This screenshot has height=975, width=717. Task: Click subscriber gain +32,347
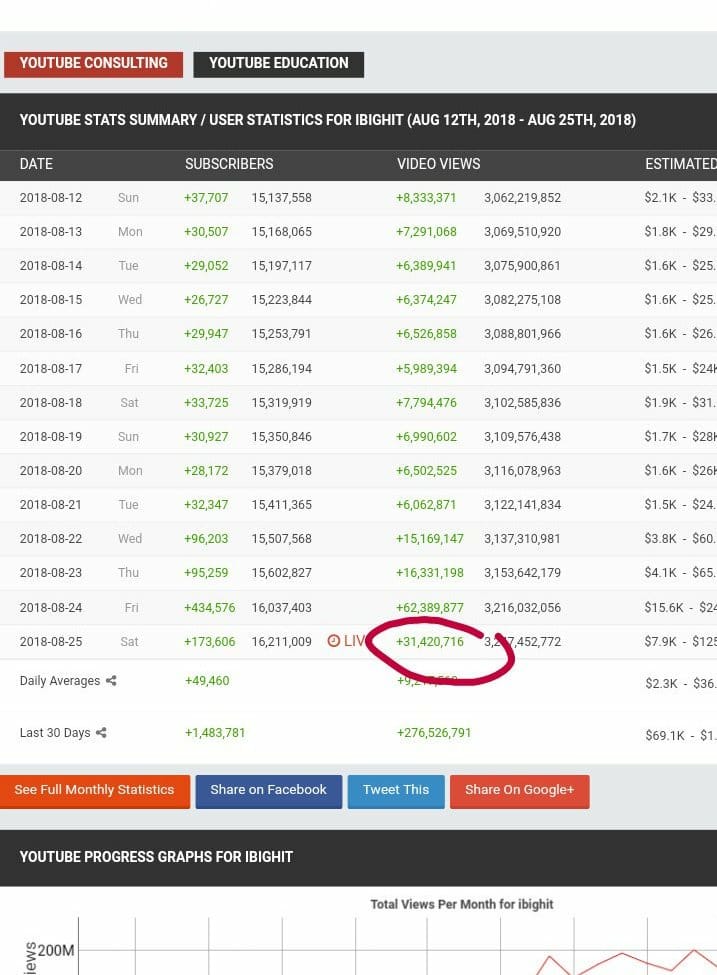[206, 505]
